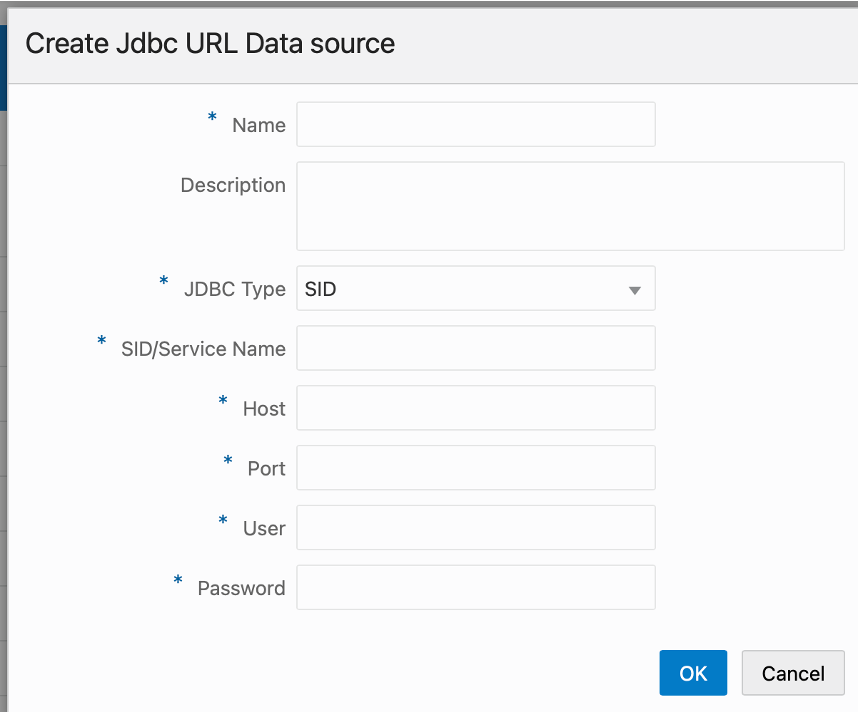Viewport: 858px width, 712px height.
Task: Click the SID/Service Name label
Action: pos(205,349)
